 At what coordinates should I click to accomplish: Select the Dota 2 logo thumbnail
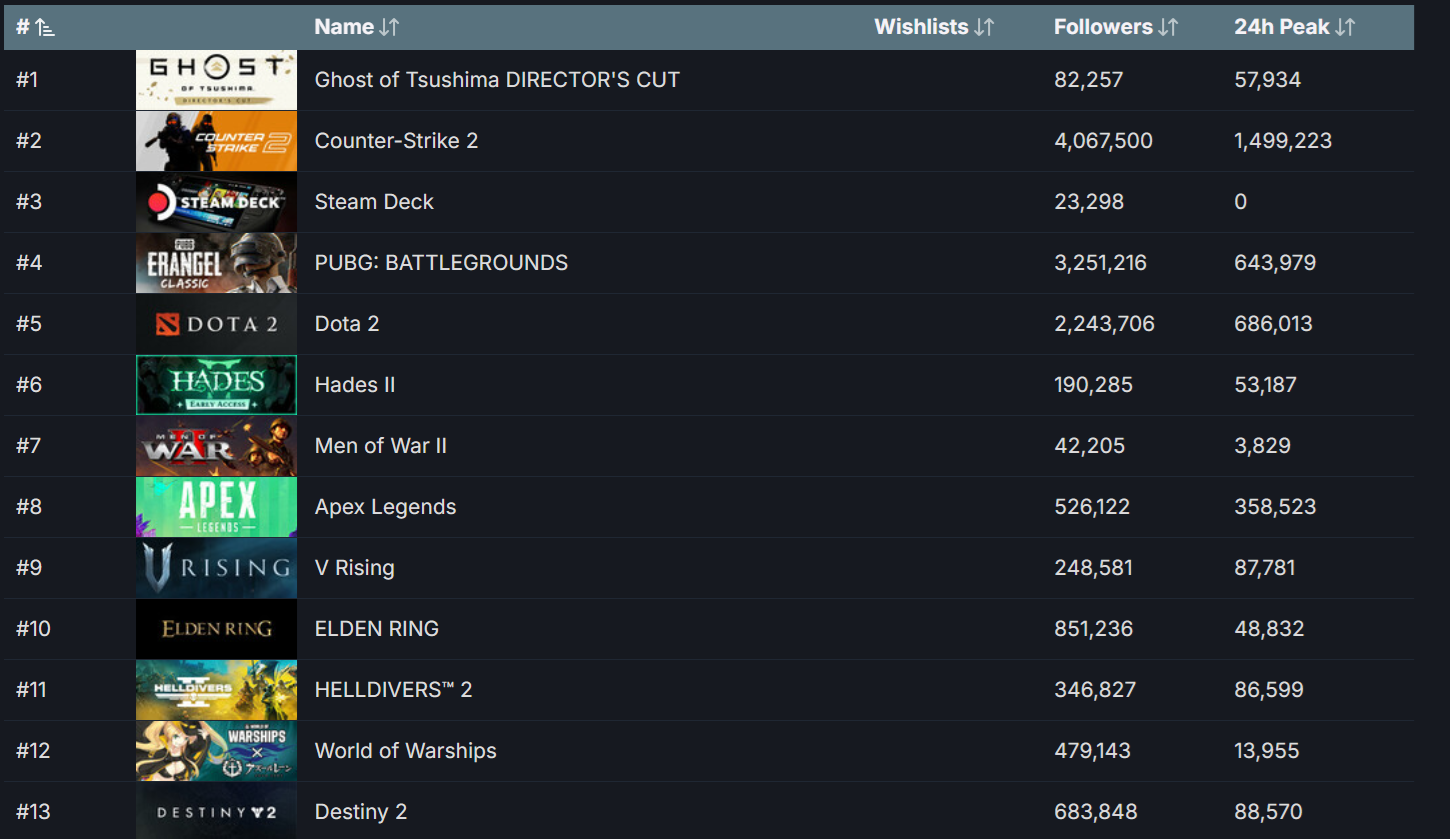pyautogui.click(x=216, y=324)
